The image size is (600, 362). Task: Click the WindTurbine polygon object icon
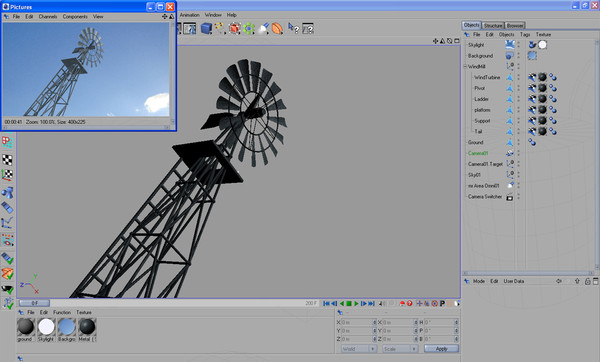click(510, 77)
